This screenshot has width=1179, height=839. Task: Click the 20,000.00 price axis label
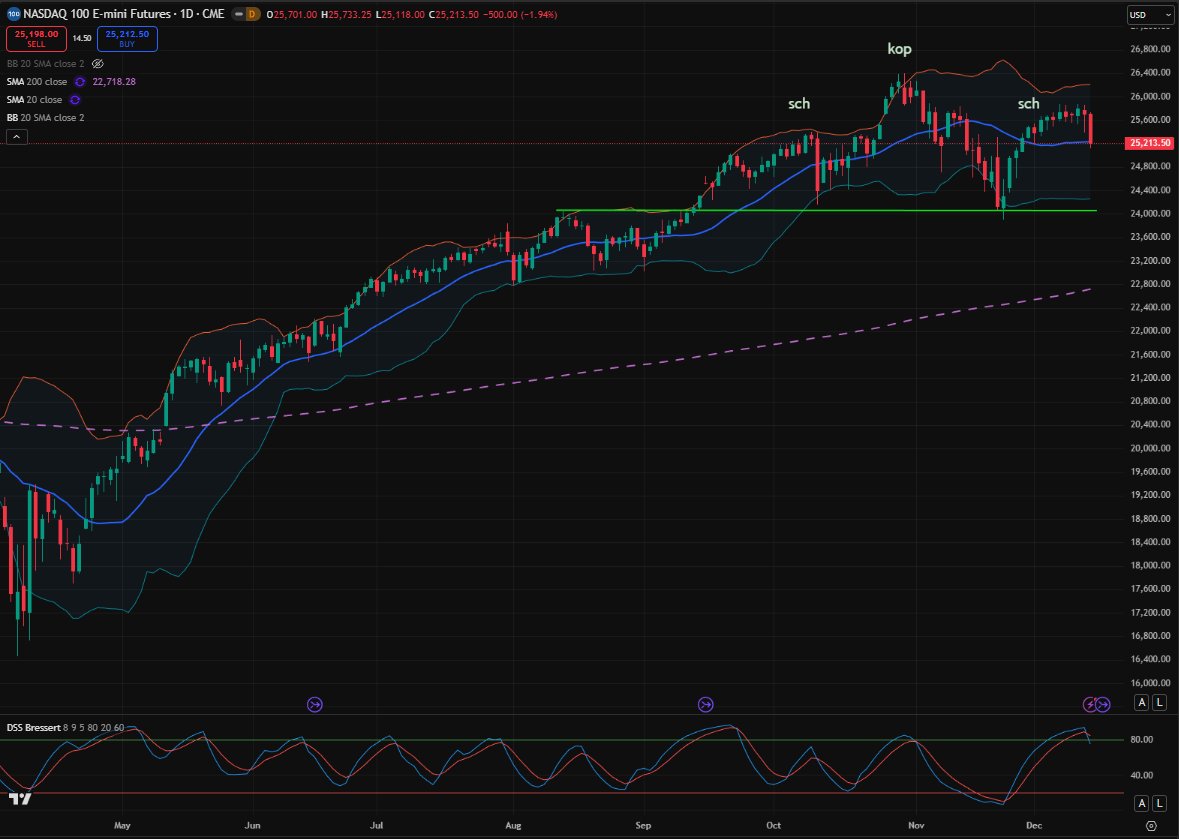tap(1150, 448)
